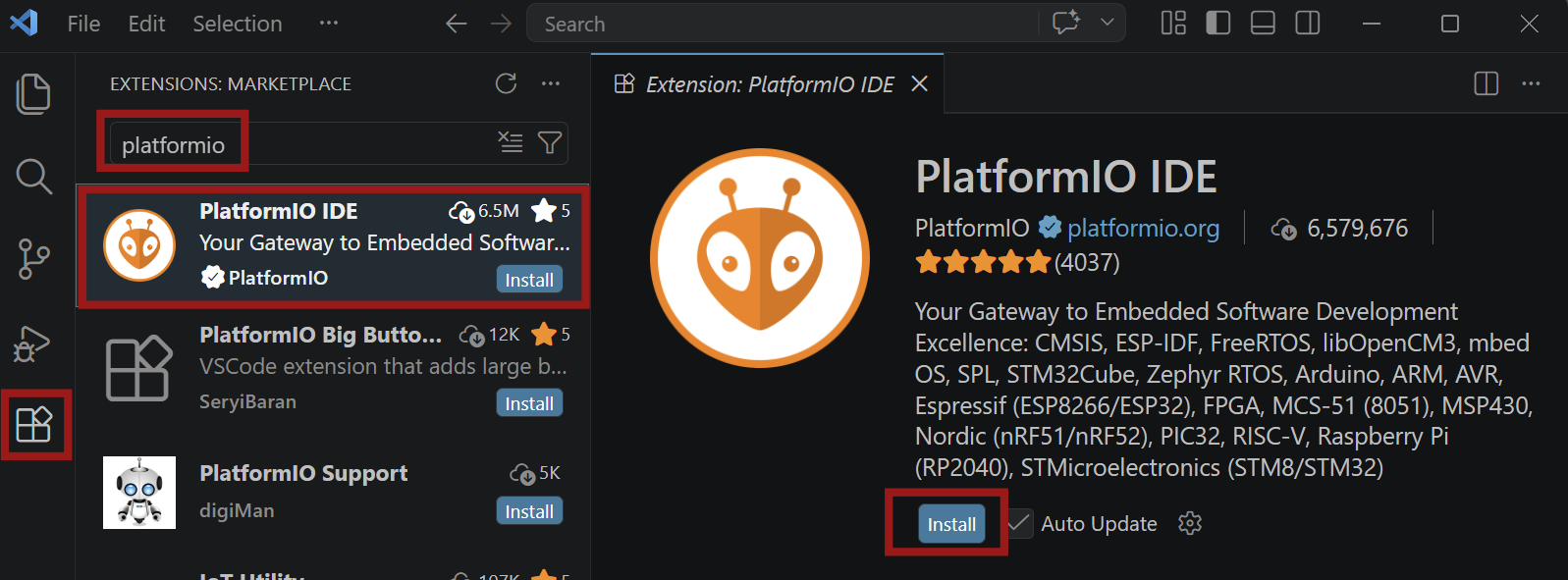The width and height of the screenshot is (1568, 580).
Task: Open the File menu
Action: (x=83, y=24)
